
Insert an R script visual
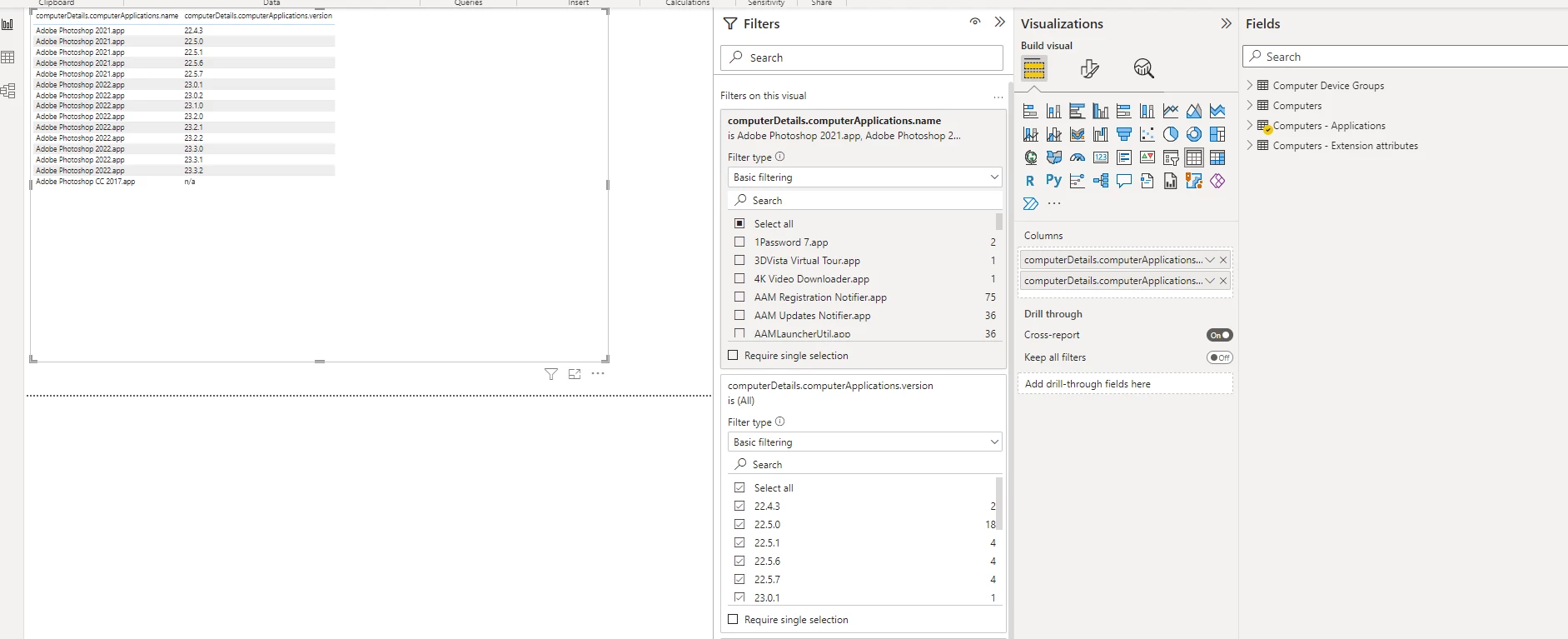tap(1030, 181)
